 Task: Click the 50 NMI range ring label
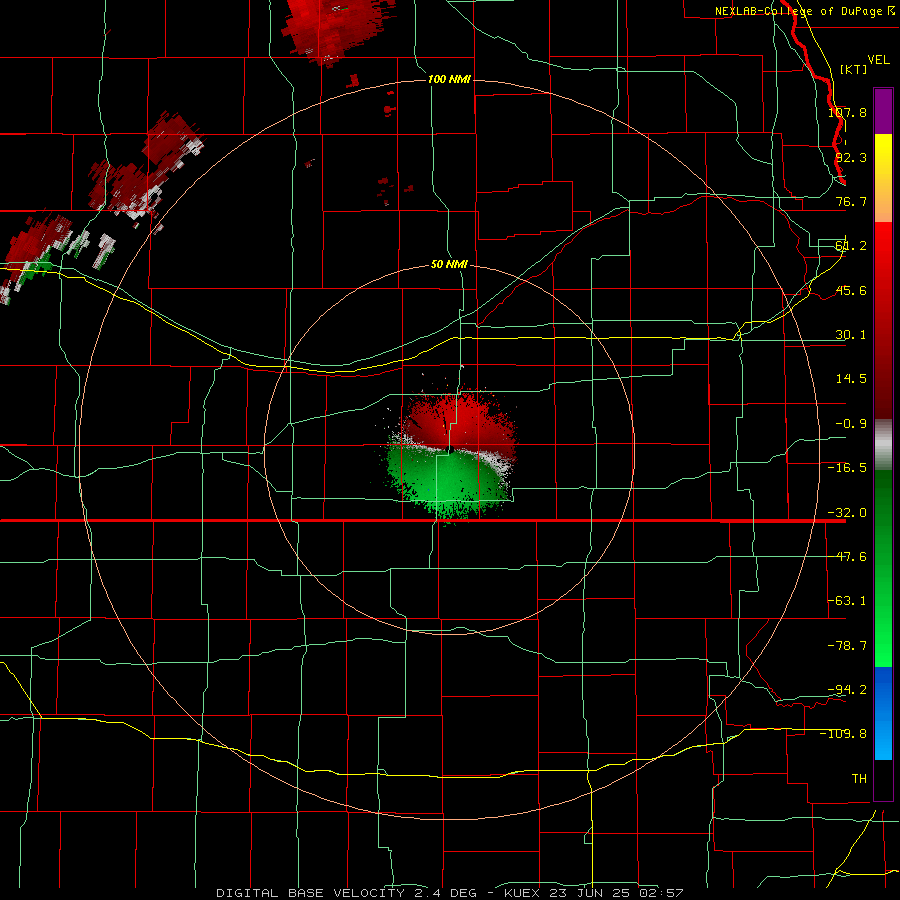click(x=449, y=264)
